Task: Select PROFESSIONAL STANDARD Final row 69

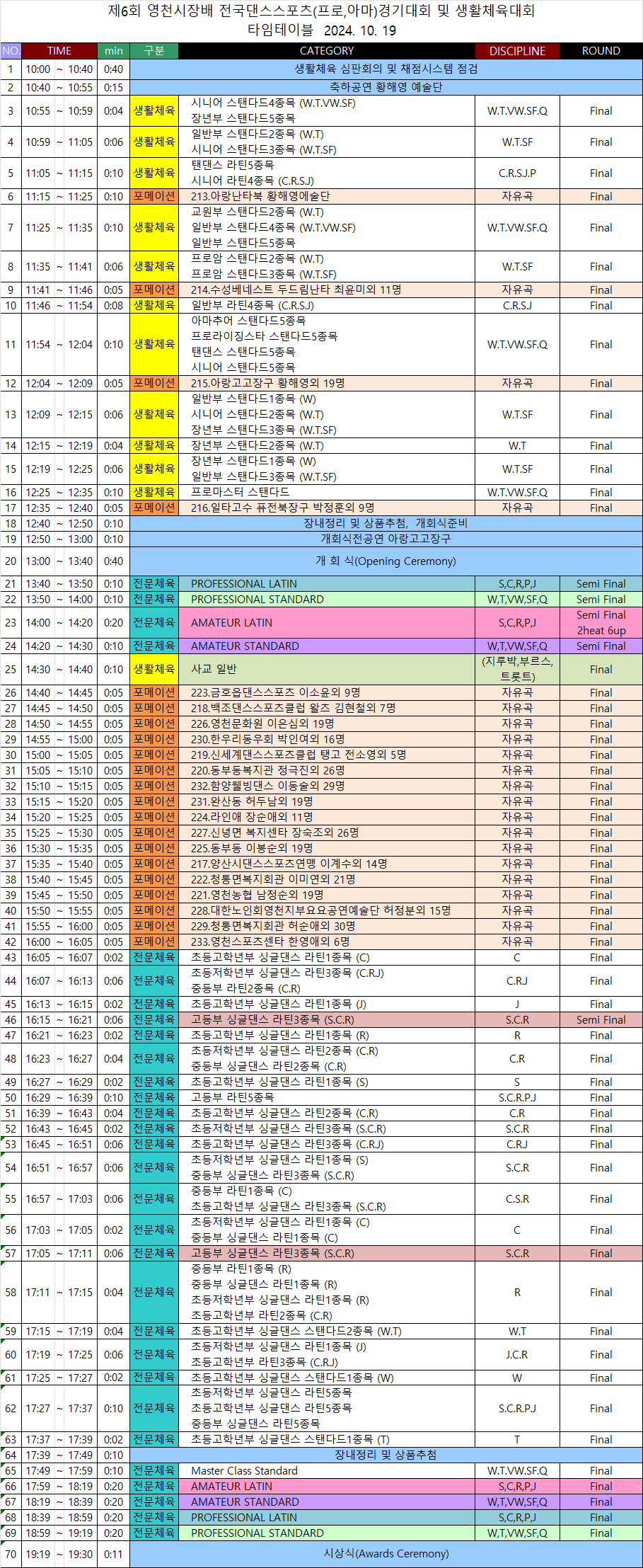Action: click(321, 1533)
